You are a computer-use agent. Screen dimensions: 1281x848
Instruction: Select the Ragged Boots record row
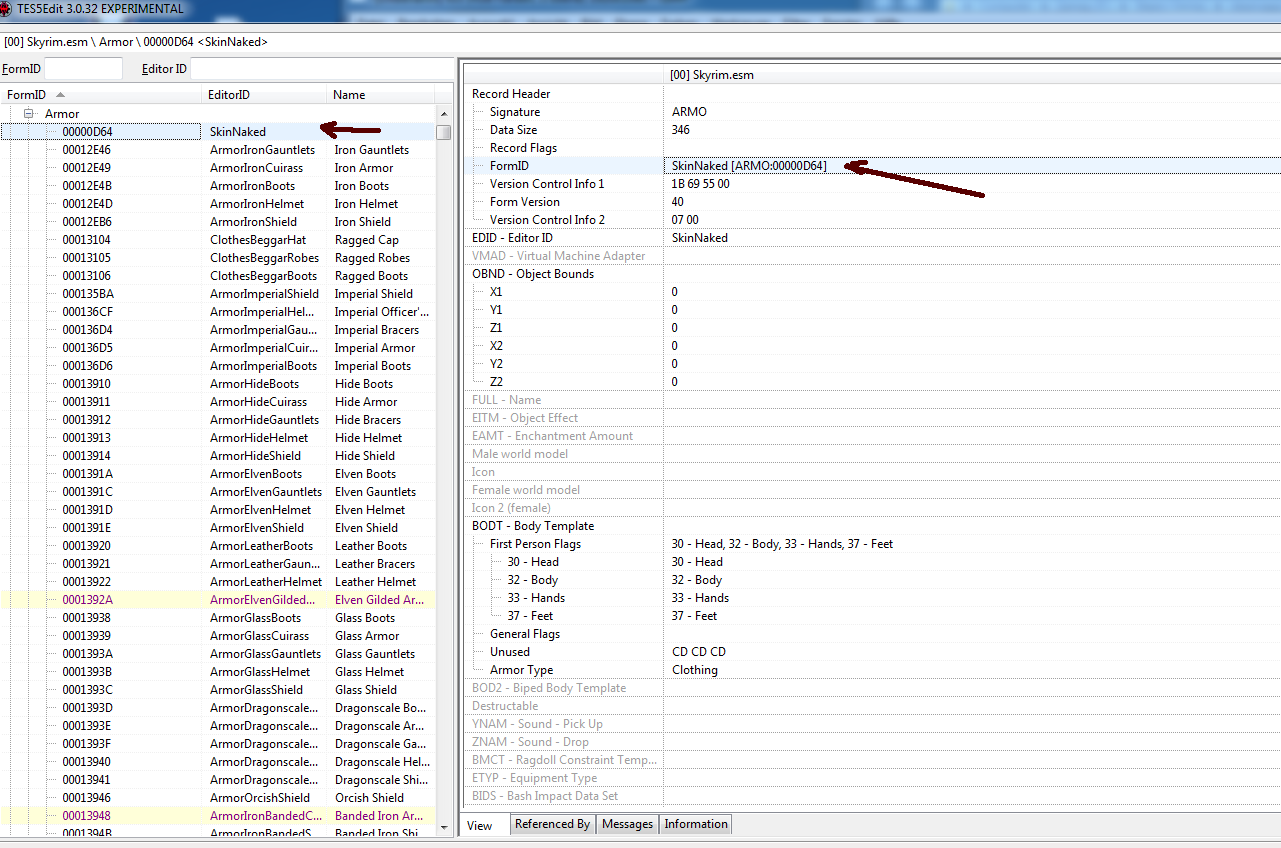point(218,275)
